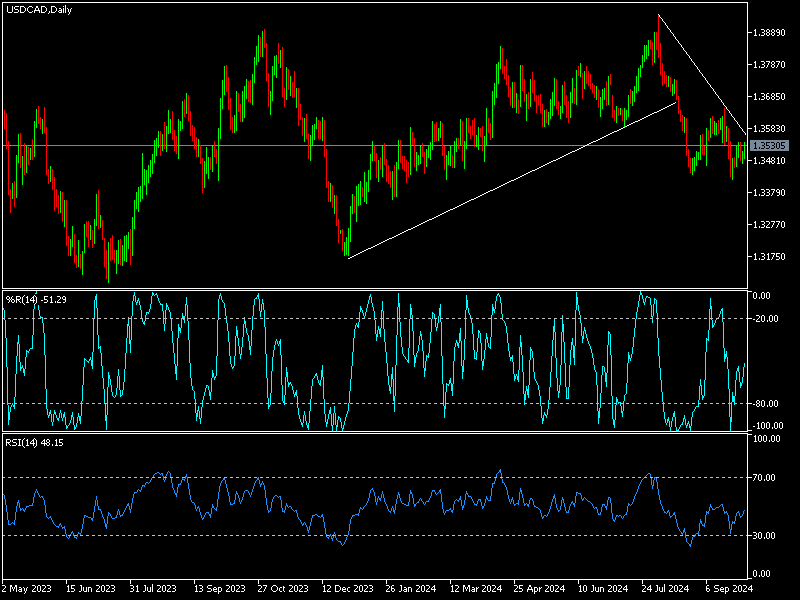
Task: Click the %R -20.00 level label
Action: [x=766, y=318]
